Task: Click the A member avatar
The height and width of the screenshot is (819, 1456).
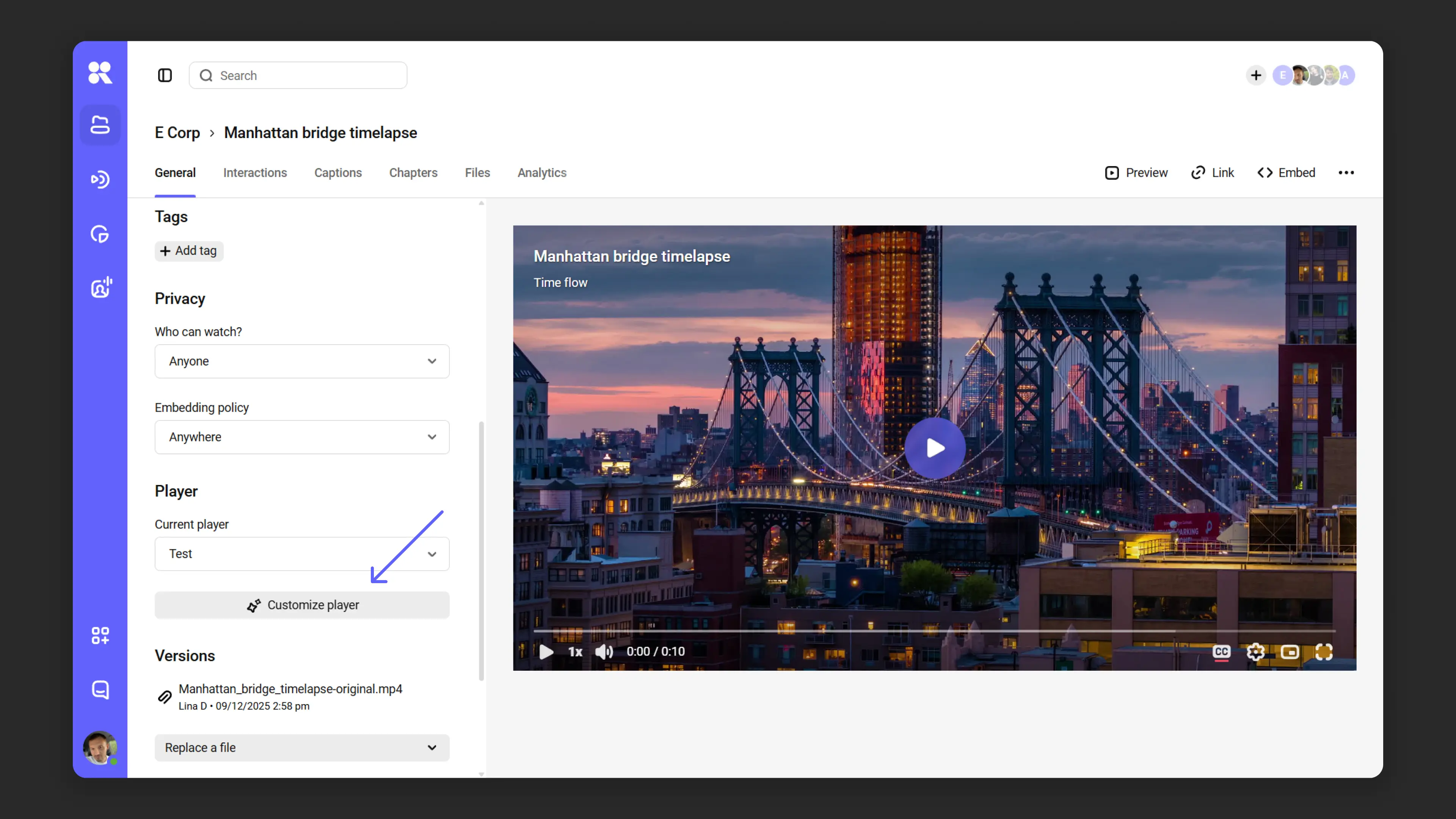Action: [x=1346, y=75]
